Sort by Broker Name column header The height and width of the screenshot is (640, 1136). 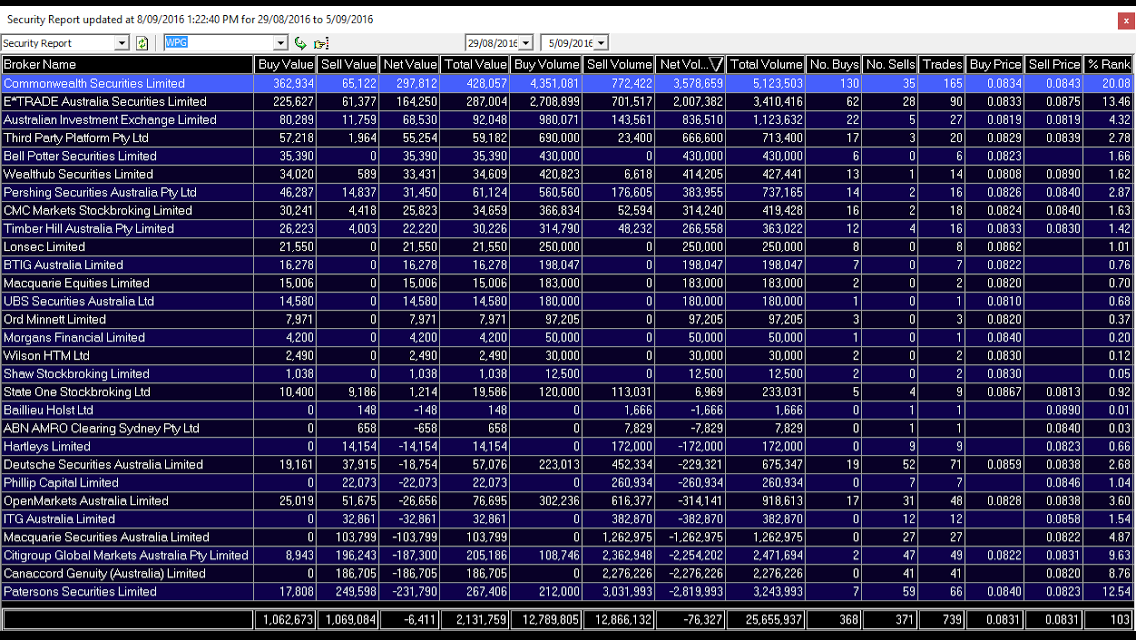click(x=128, y=65)
